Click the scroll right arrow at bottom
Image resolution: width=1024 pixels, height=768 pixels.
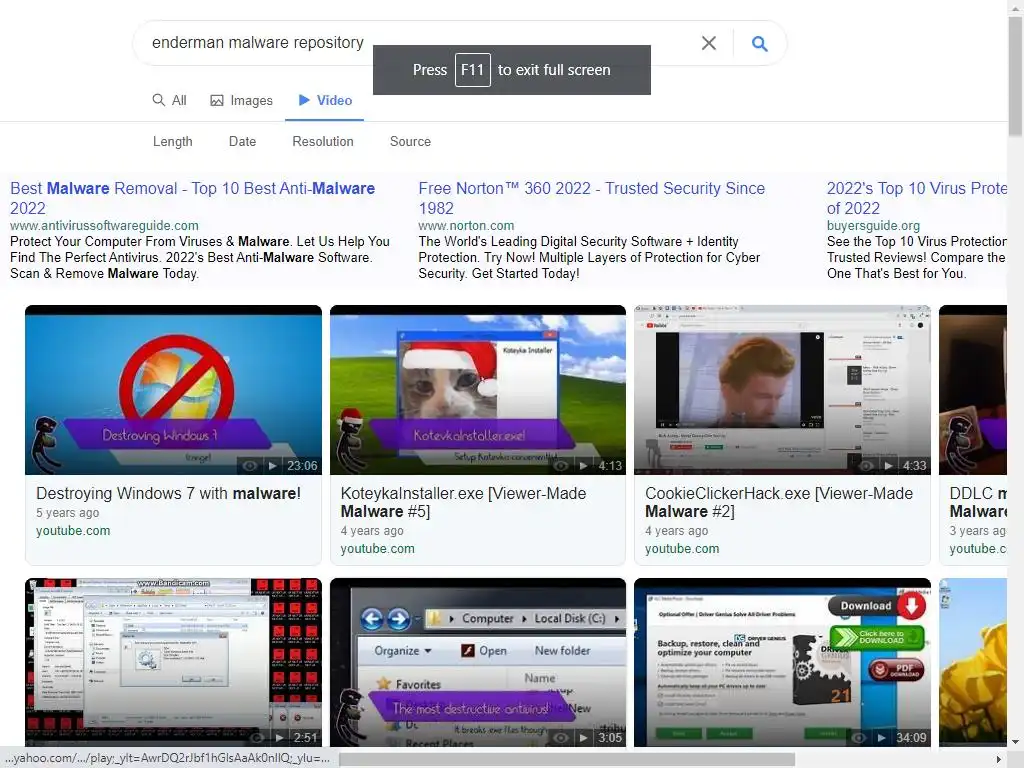(999, 759)
